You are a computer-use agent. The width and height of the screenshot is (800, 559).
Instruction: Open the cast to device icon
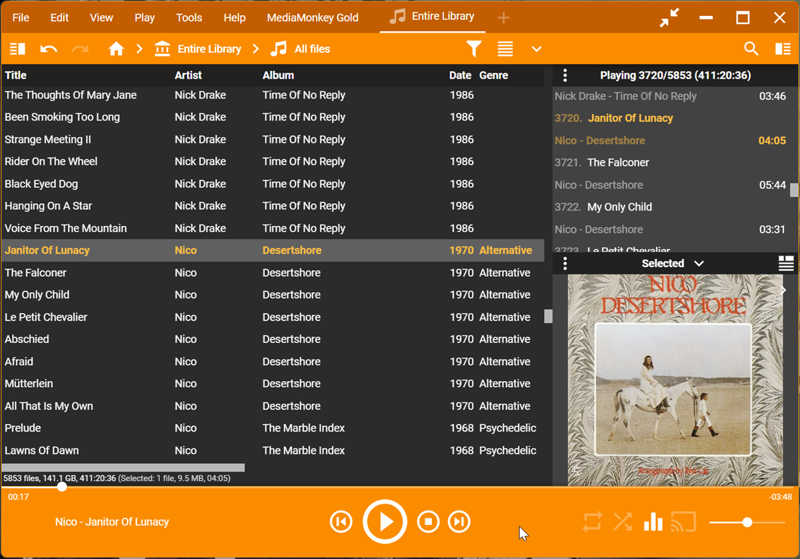683,522
